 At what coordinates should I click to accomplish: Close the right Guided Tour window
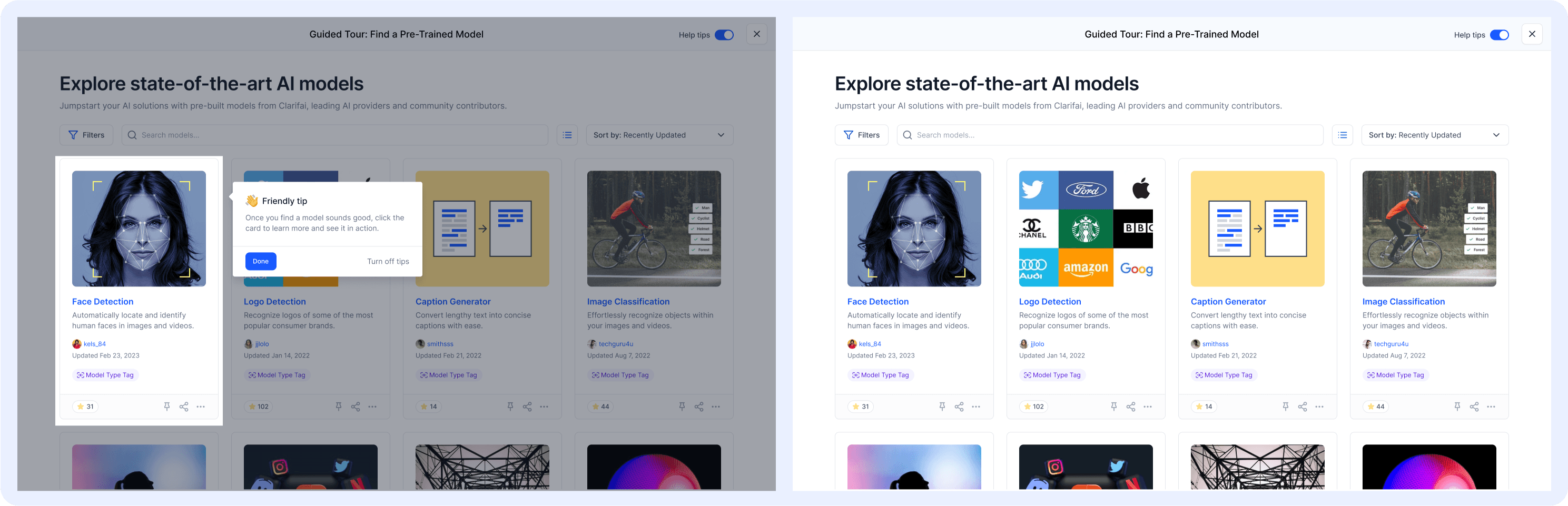pos(1532,34)
